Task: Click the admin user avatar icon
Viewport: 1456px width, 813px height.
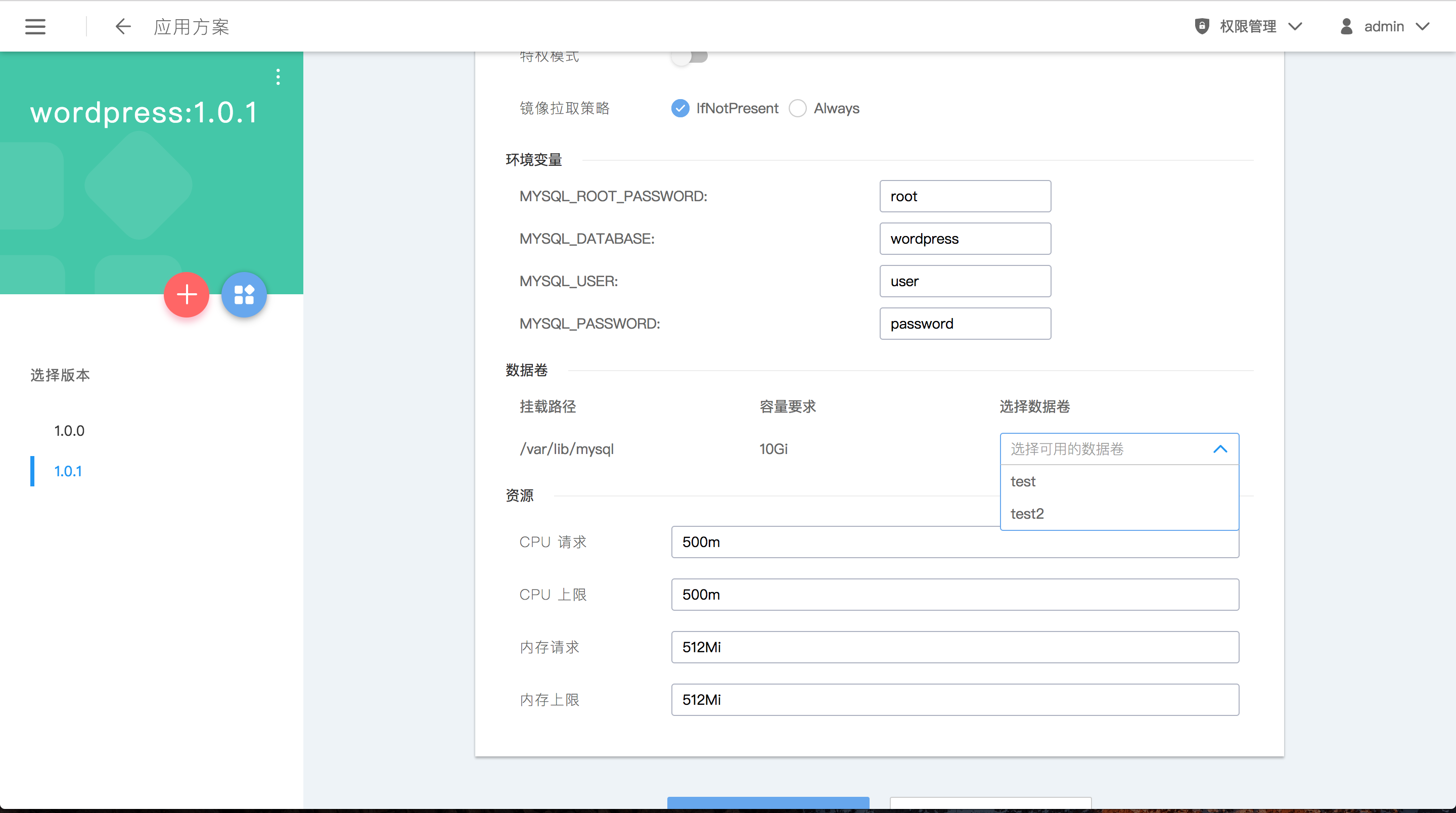Action: 1346,26
